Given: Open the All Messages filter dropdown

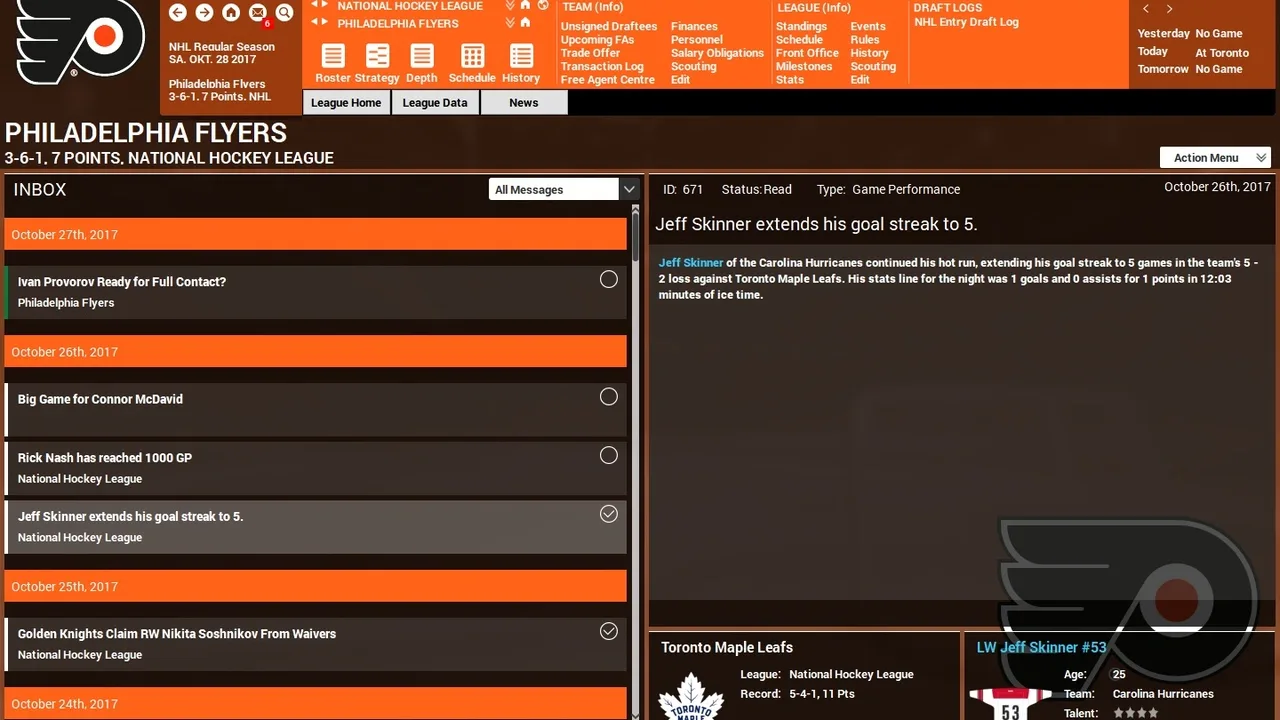Looking at the screenshot, I should (563, 189).
